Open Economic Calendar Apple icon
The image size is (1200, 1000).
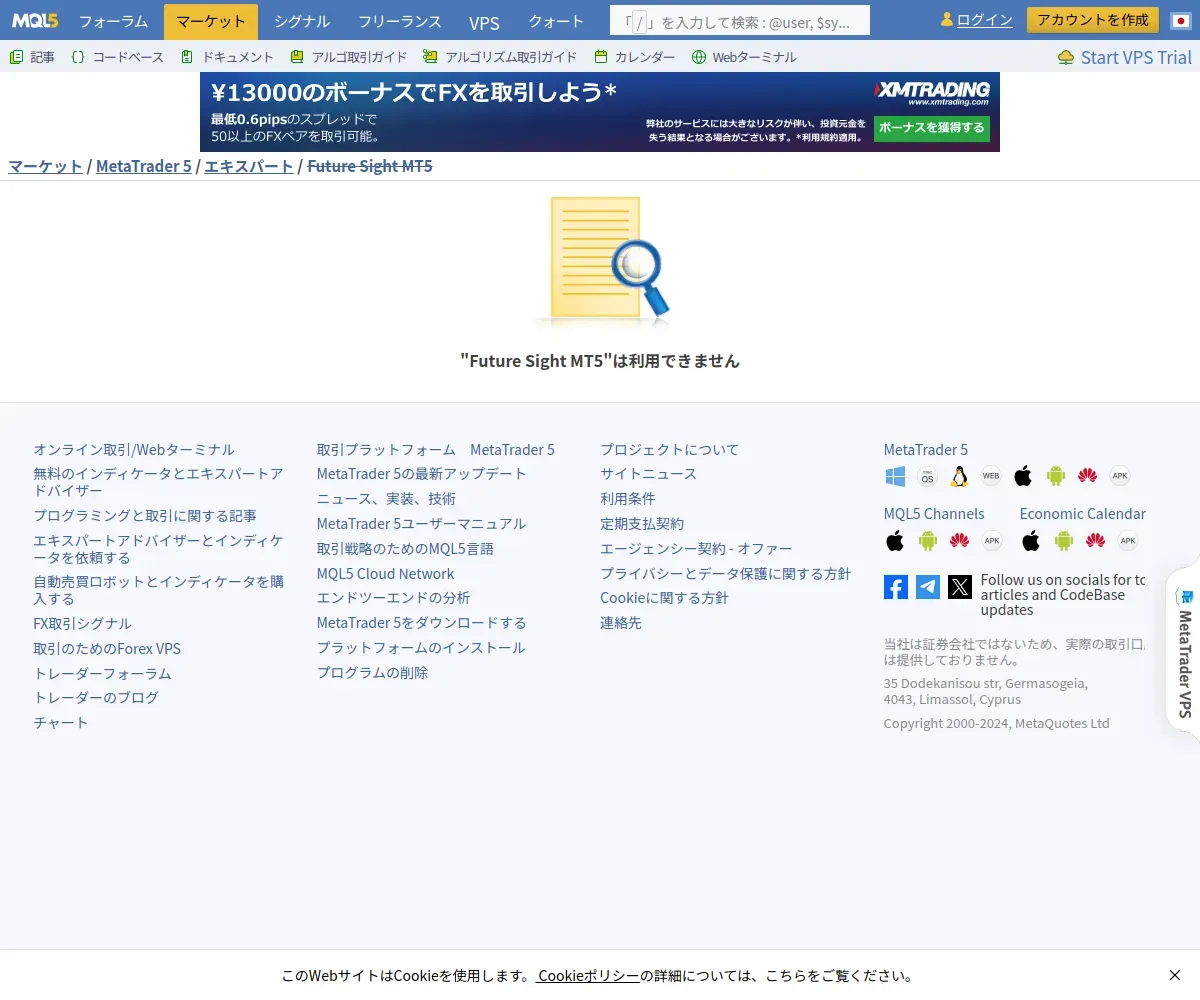pyautogui.click(x=1031, y=541)
